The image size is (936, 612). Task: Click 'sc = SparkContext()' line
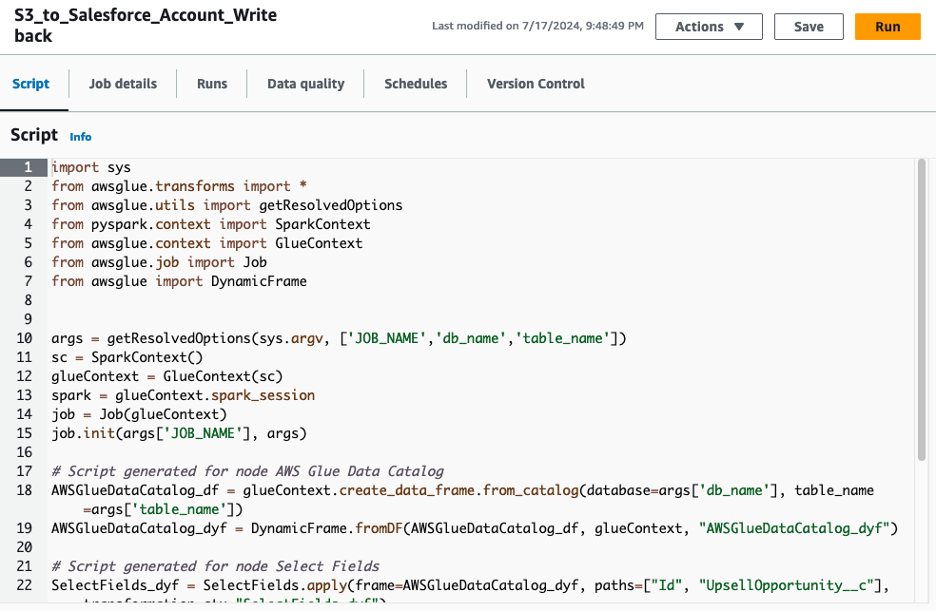coord(127,358)
